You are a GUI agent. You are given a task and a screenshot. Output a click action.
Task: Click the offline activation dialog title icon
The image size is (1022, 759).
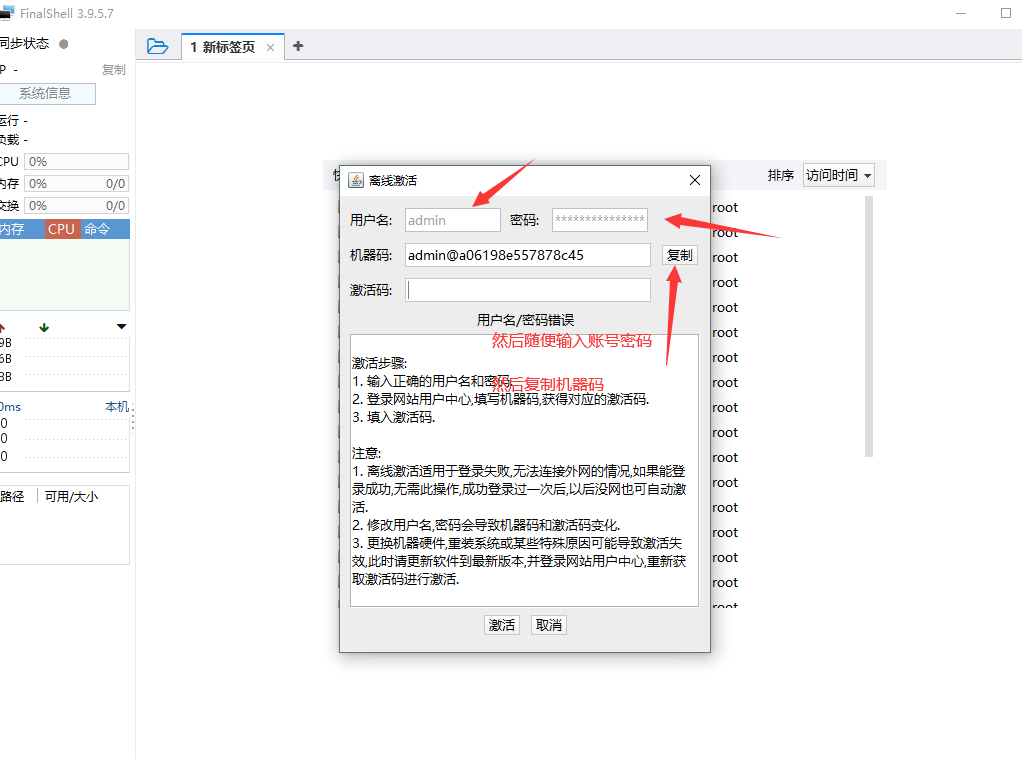click(x=356, y=180)
